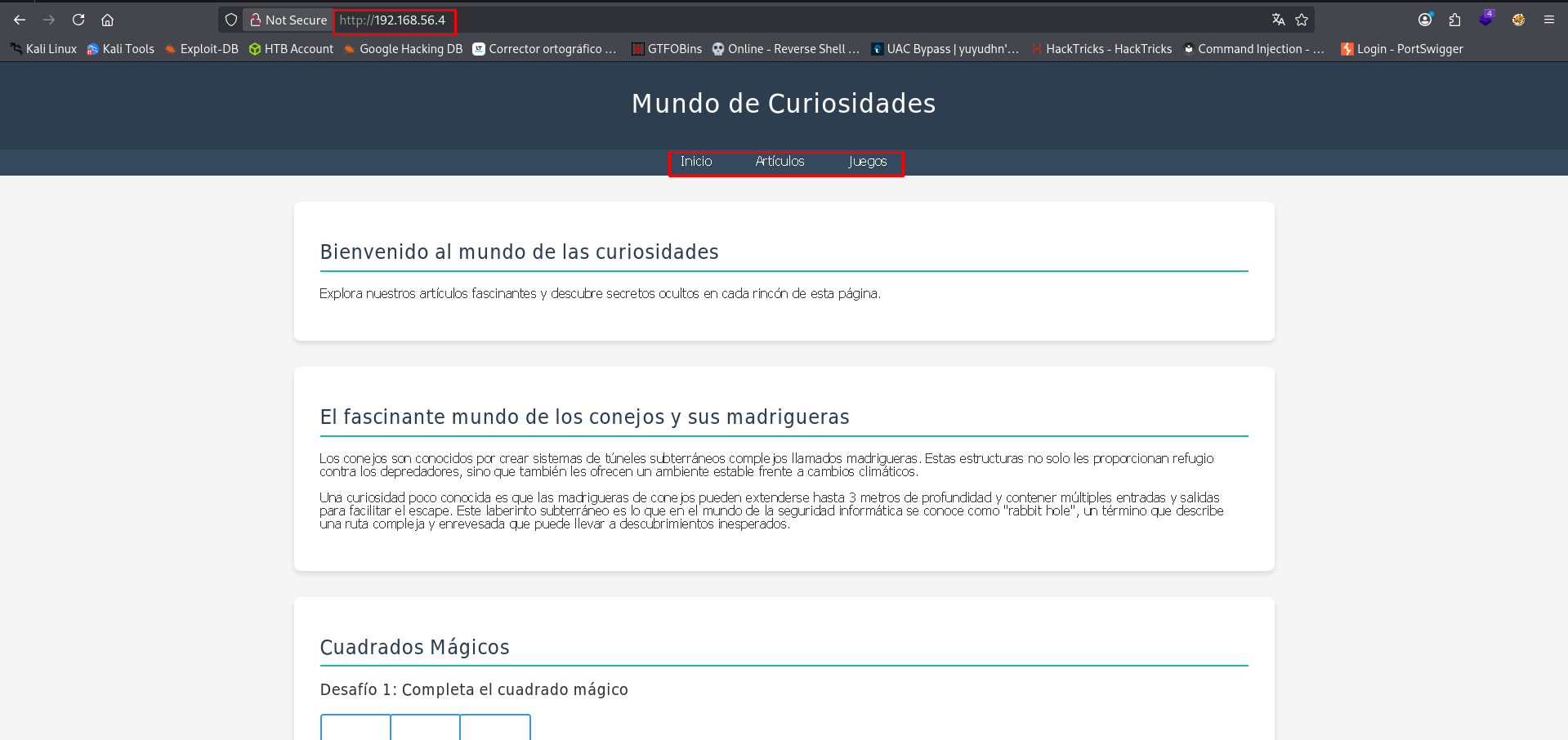Click the browser back arrow
This screenshot has height=740, width=1568.
coord(20,20)
